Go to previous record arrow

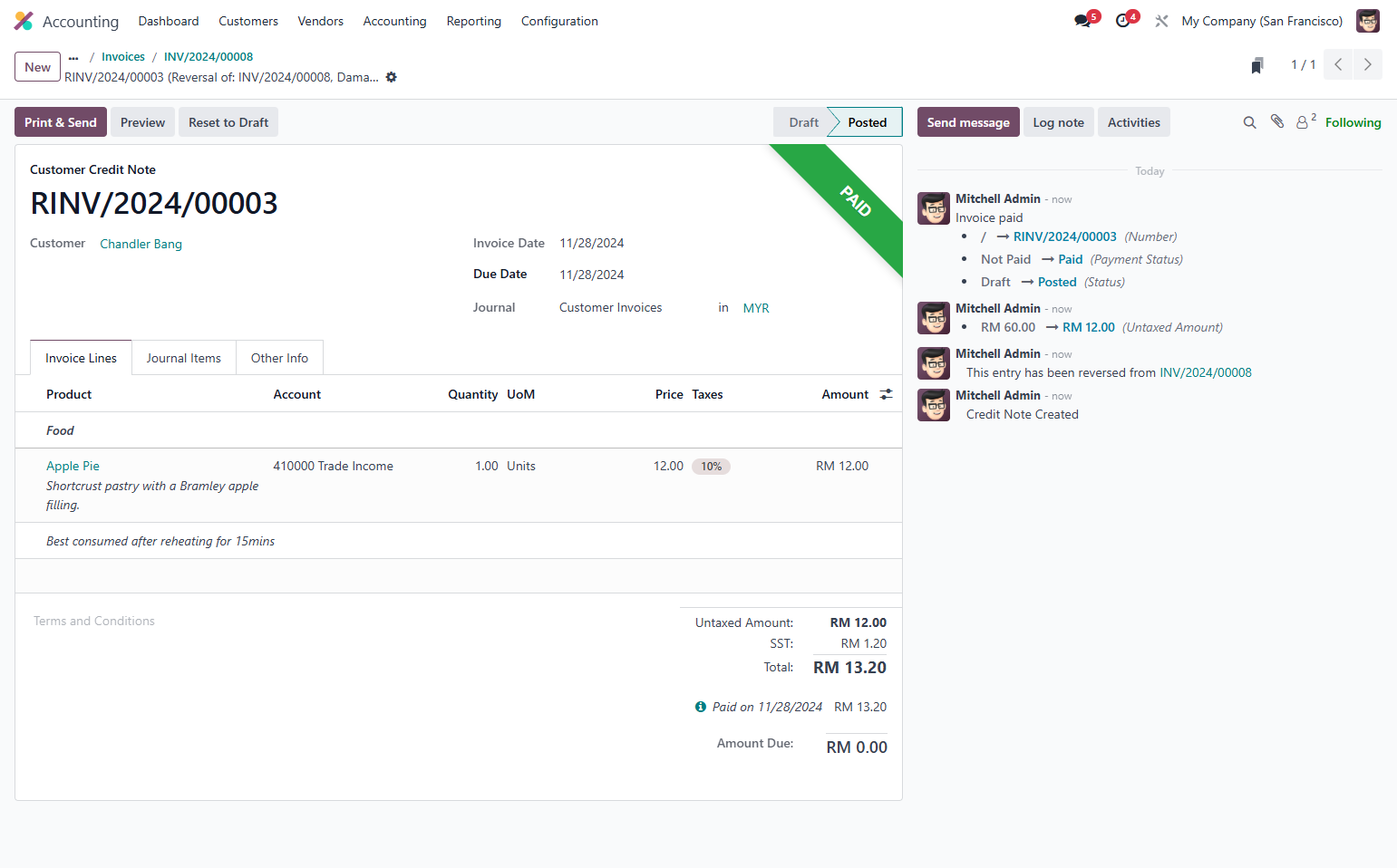1338,64
